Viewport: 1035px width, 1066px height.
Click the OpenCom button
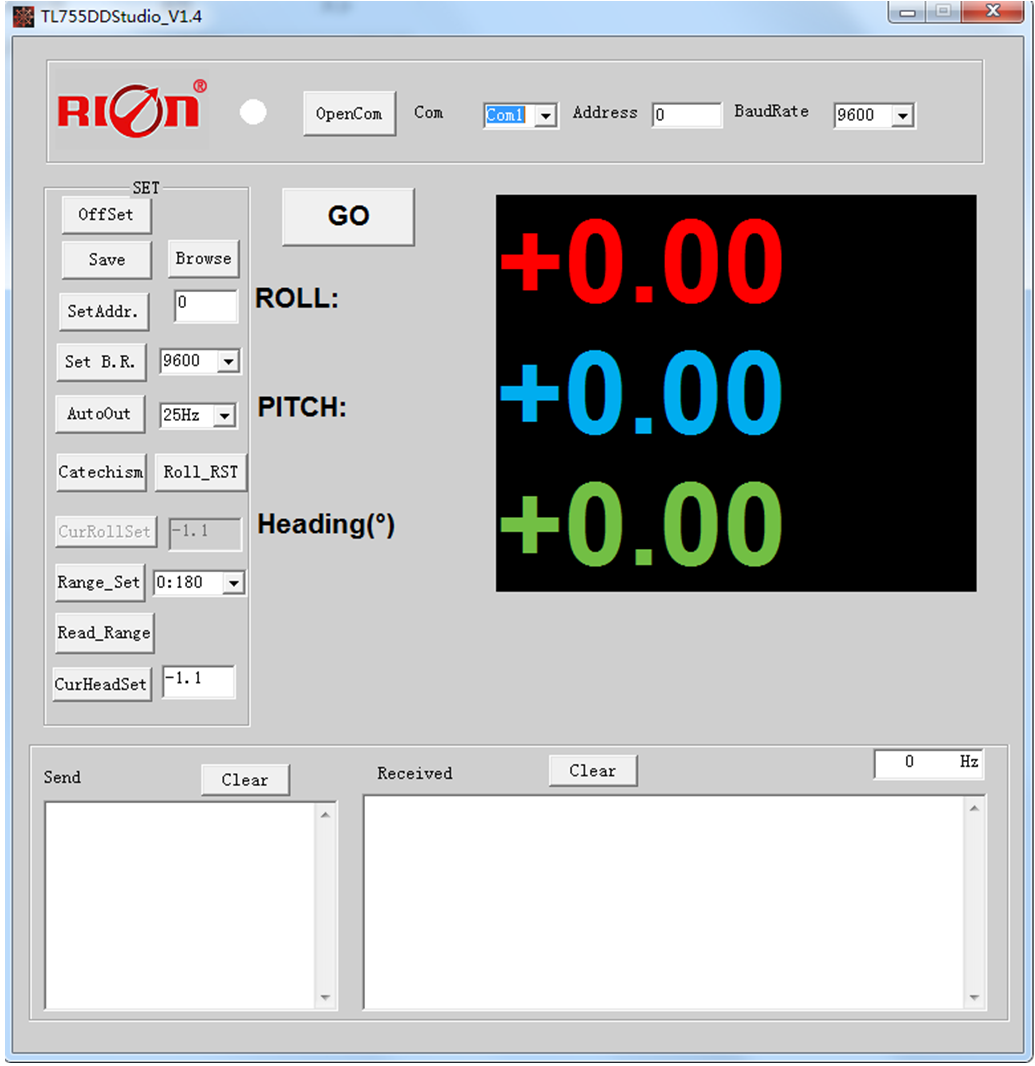pyautogui.click(x=349, y=114)
